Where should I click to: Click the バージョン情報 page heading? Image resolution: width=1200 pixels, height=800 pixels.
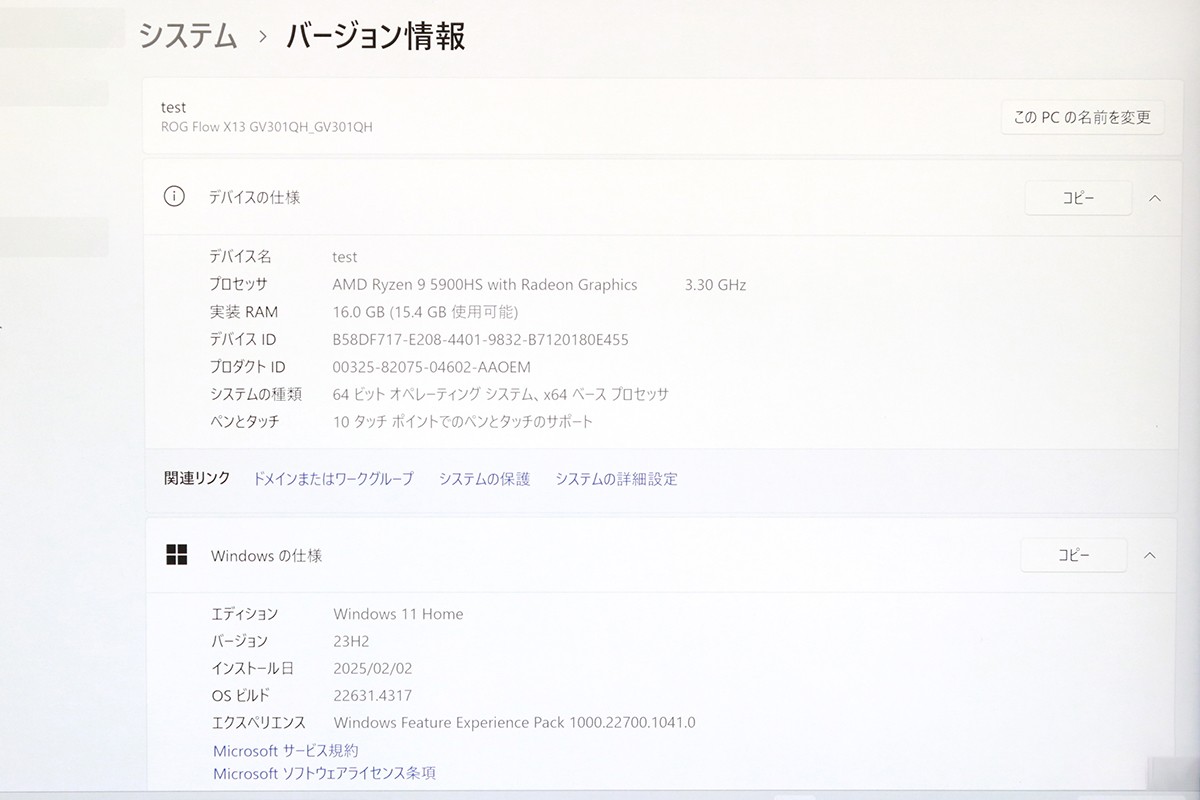[x=376, y=36]
